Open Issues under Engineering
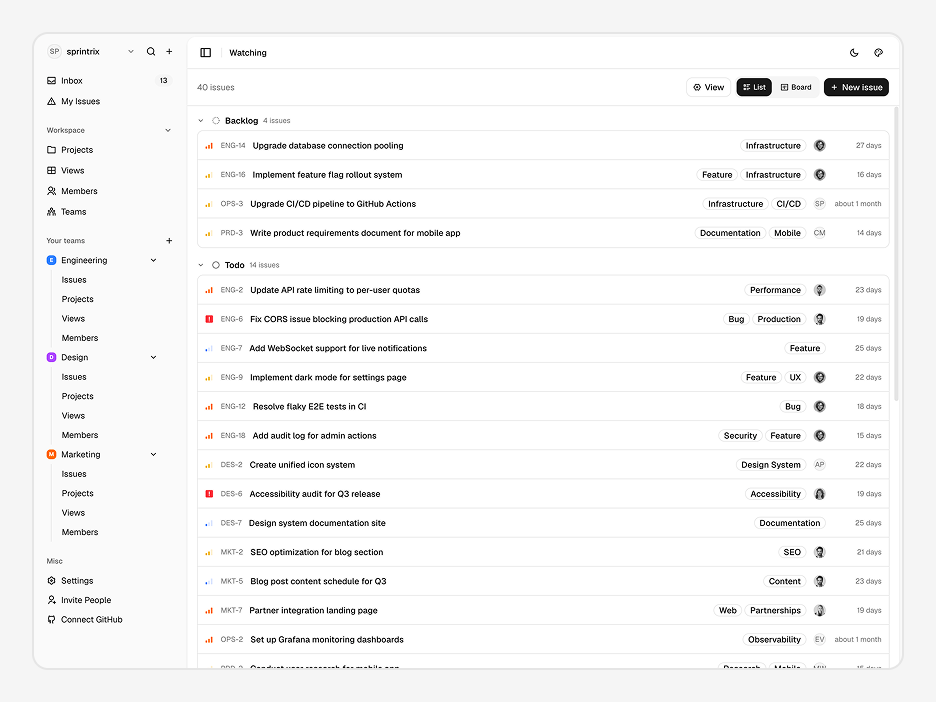 click(x=74, y=280)
